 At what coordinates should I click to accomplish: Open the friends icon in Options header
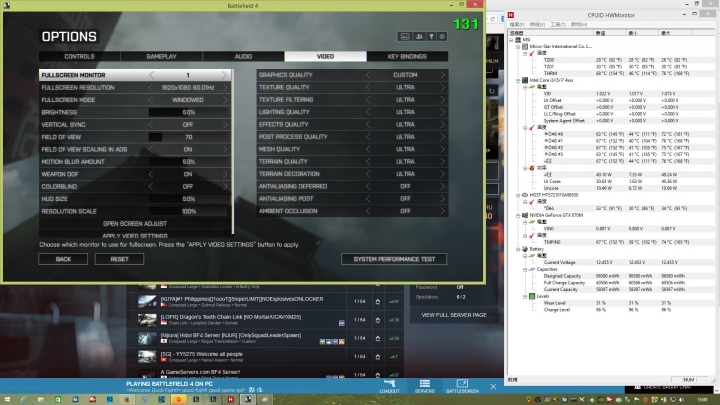coord(419,36)
